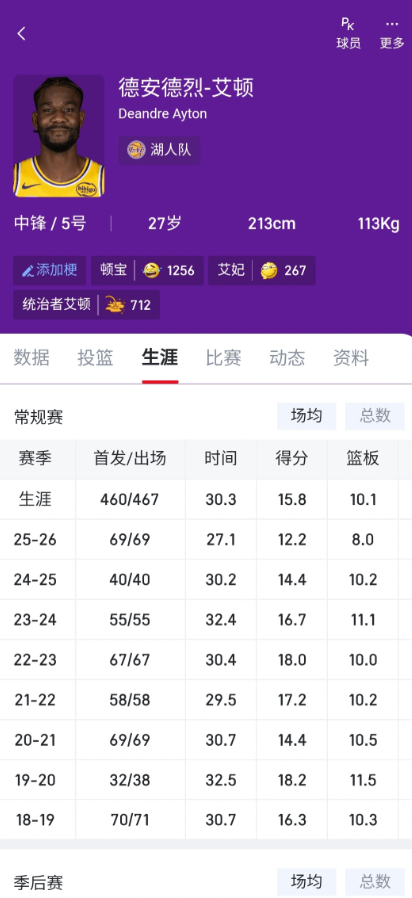
Task: Open the 更多 three-dots menu
Action: pyautogui.click(x=392, y=33)
